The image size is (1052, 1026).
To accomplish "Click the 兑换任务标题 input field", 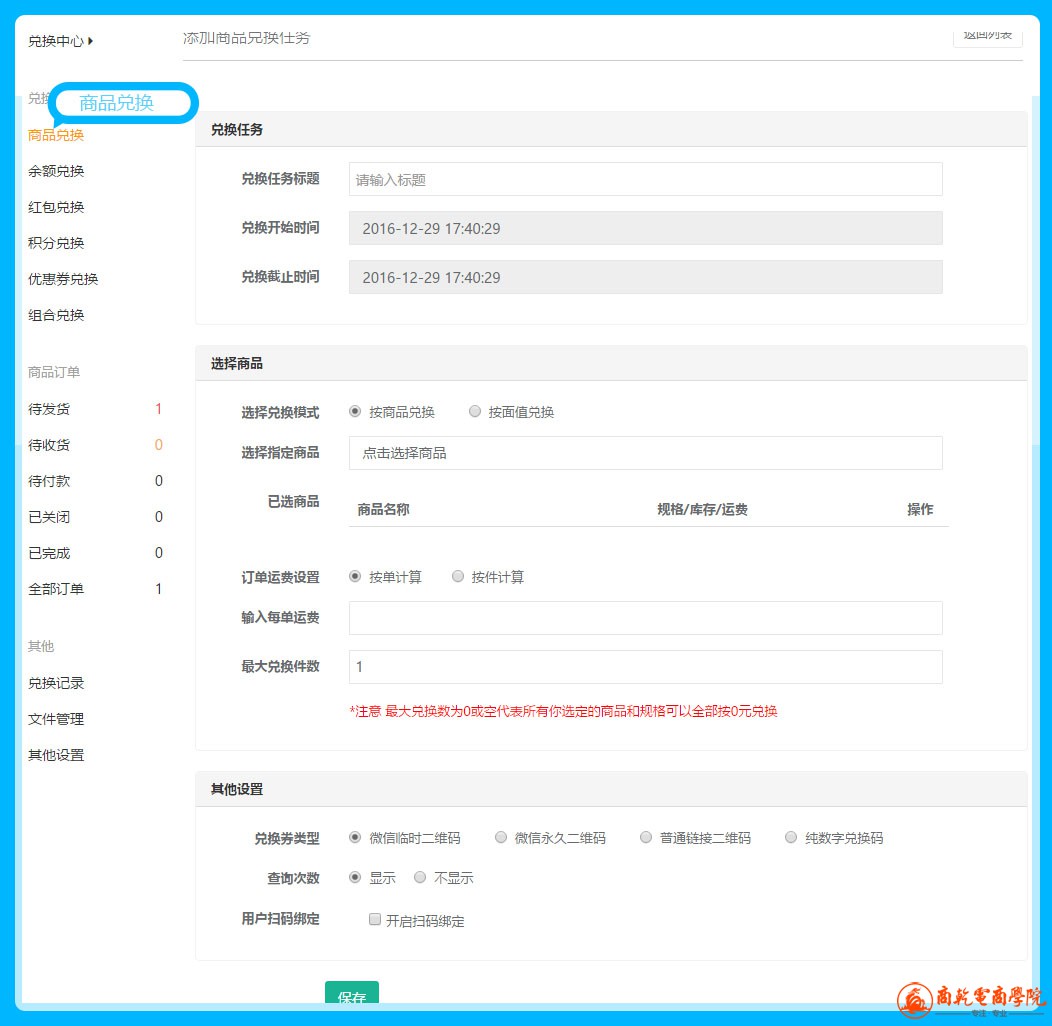I will (x=645, y=180).
